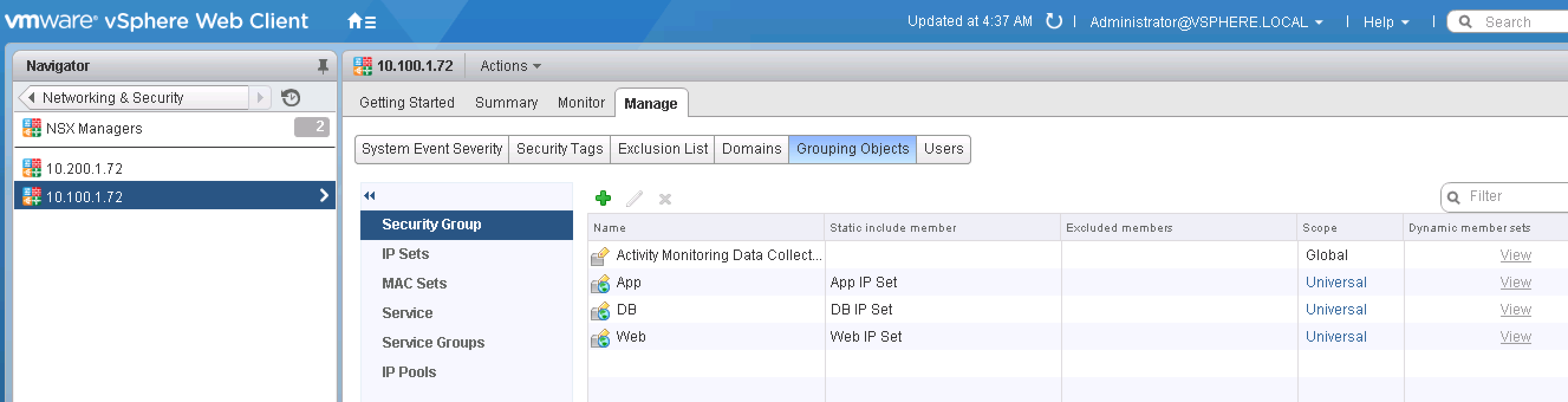Open the Actions dropdown menu
Image resolution: width=1568 pixels, height=402 pixels.
[x=510, y=66]
